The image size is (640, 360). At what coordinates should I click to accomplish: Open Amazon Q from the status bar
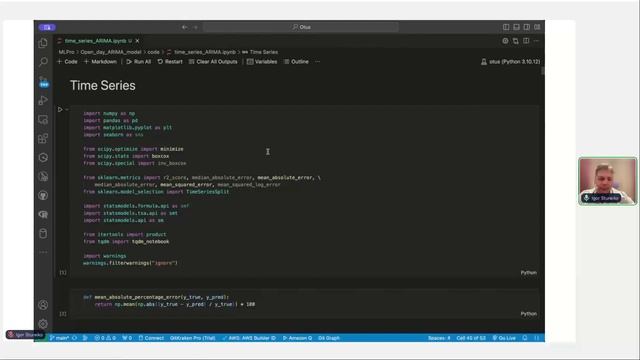tap(297, 338)
